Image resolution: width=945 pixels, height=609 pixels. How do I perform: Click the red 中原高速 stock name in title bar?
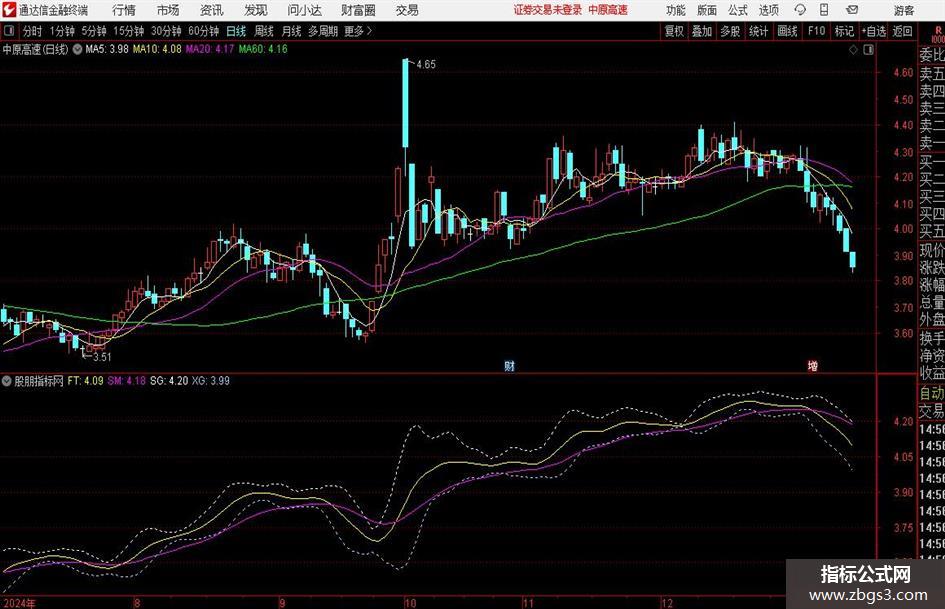click(x=608, y=10)
